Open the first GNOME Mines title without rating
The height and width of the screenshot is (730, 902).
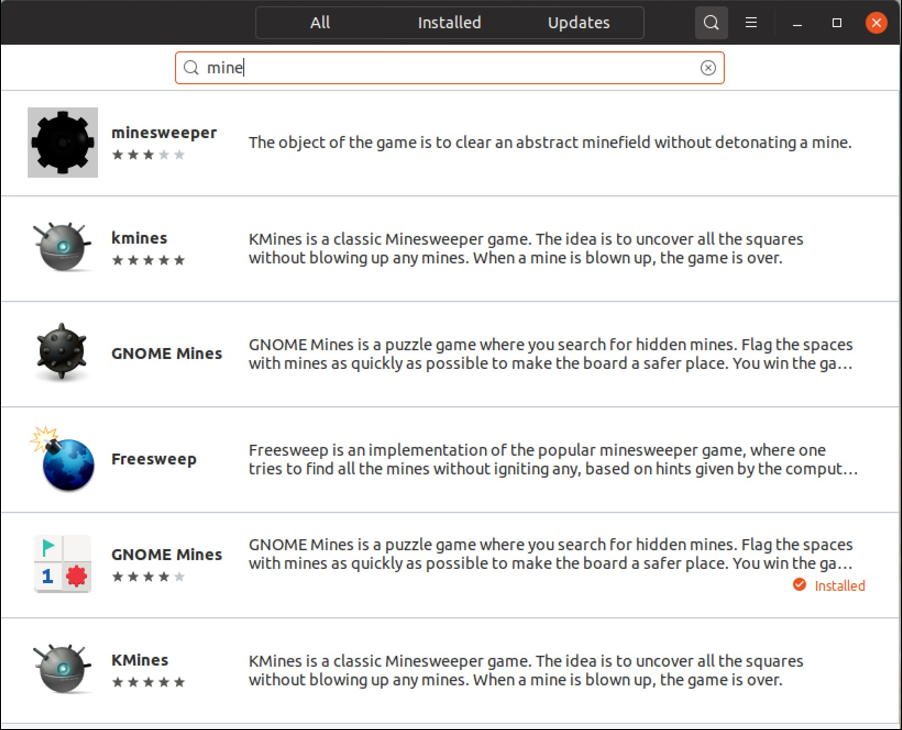pos(167,353)
